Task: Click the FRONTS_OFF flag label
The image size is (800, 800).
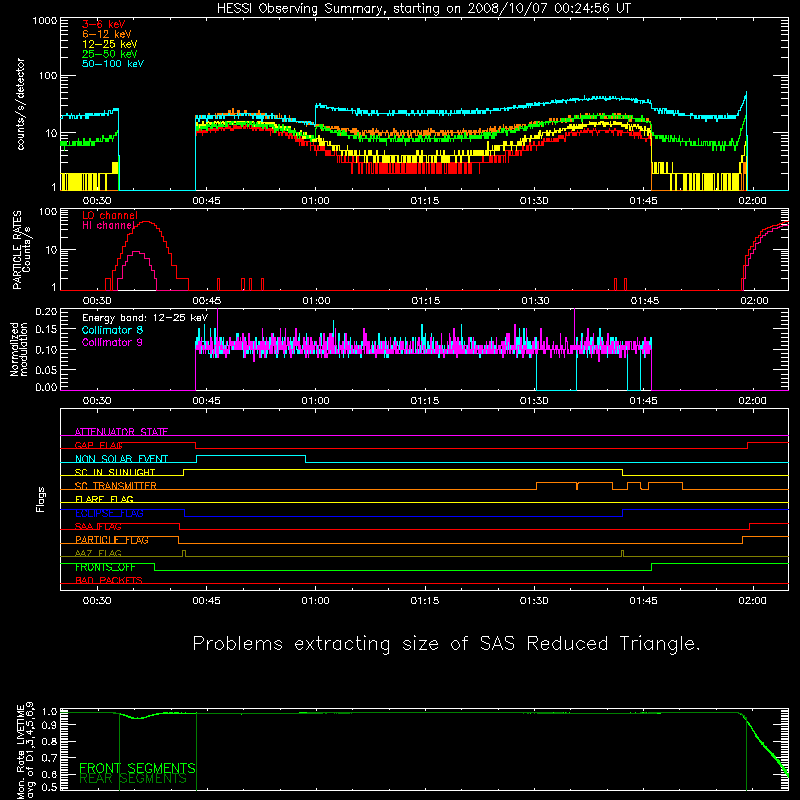Action: 105,567
